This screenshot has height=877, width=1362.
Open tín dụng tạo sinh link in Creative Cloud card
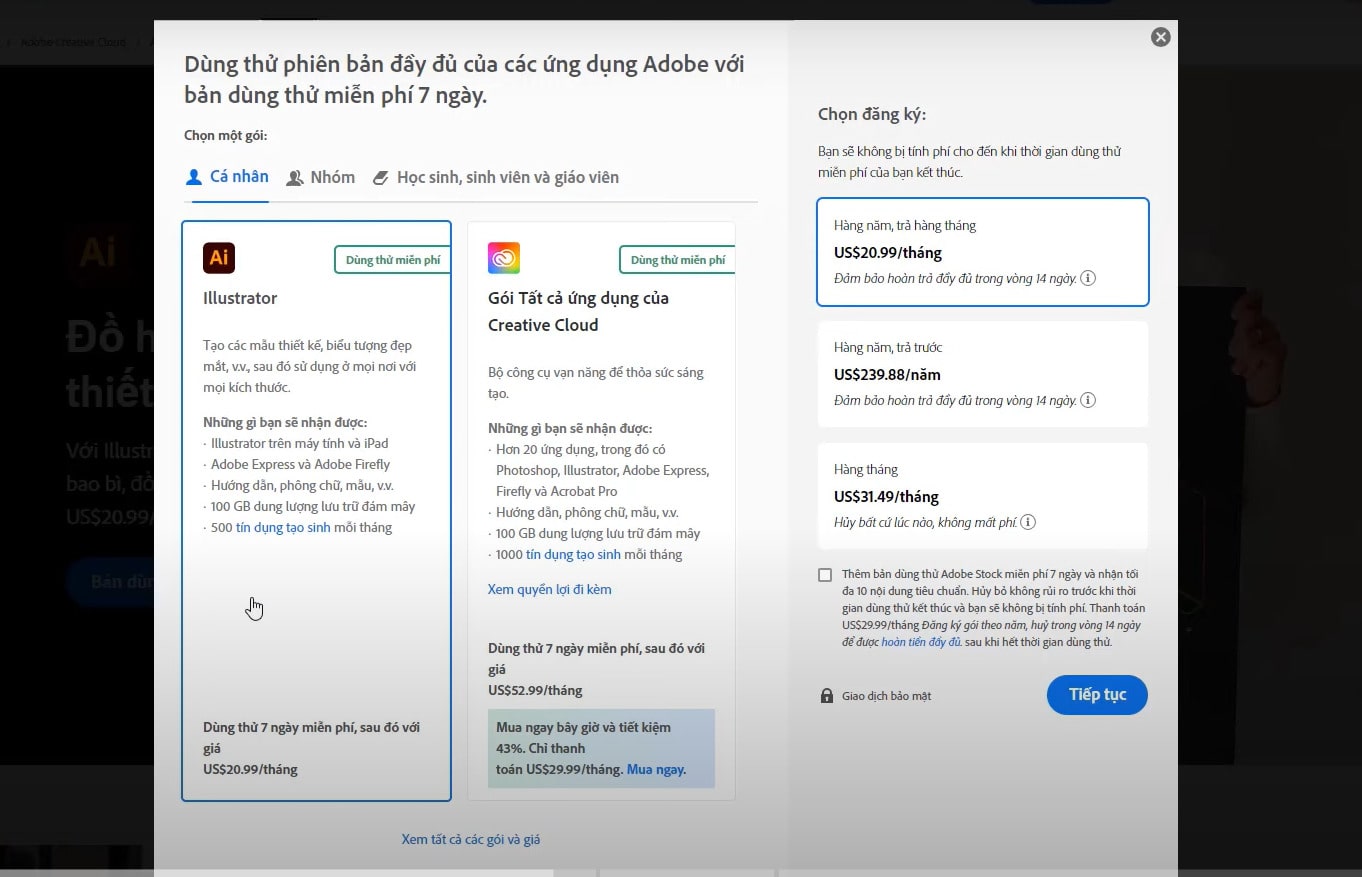[573, 554]
